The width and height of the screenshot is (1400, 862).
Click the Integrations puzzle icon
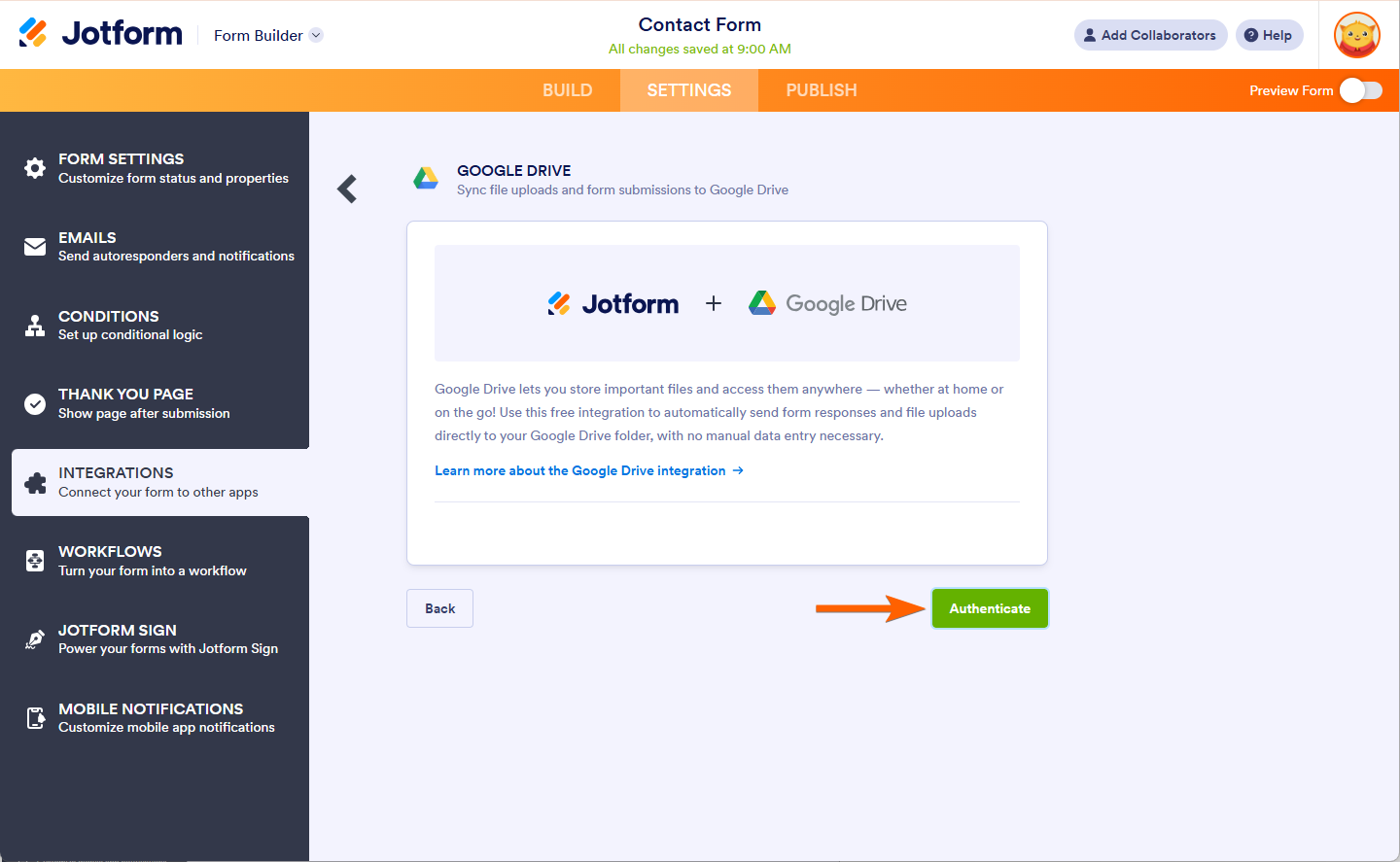[35, 483]
